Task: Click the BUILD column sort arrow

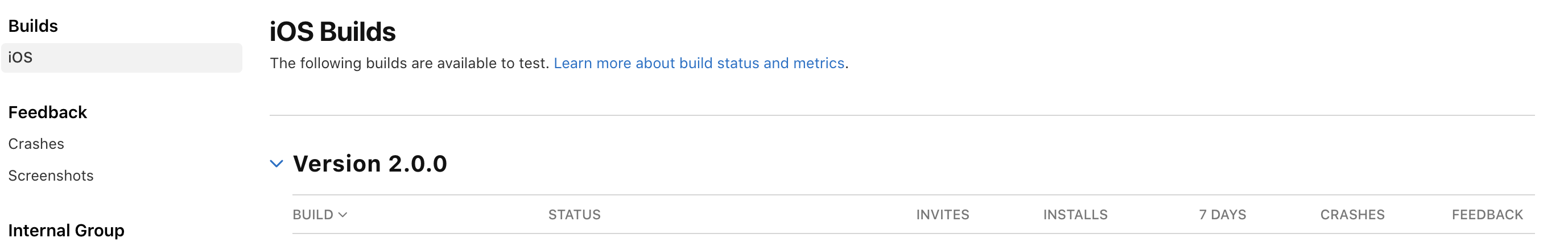Action: [x=343, y=215]
